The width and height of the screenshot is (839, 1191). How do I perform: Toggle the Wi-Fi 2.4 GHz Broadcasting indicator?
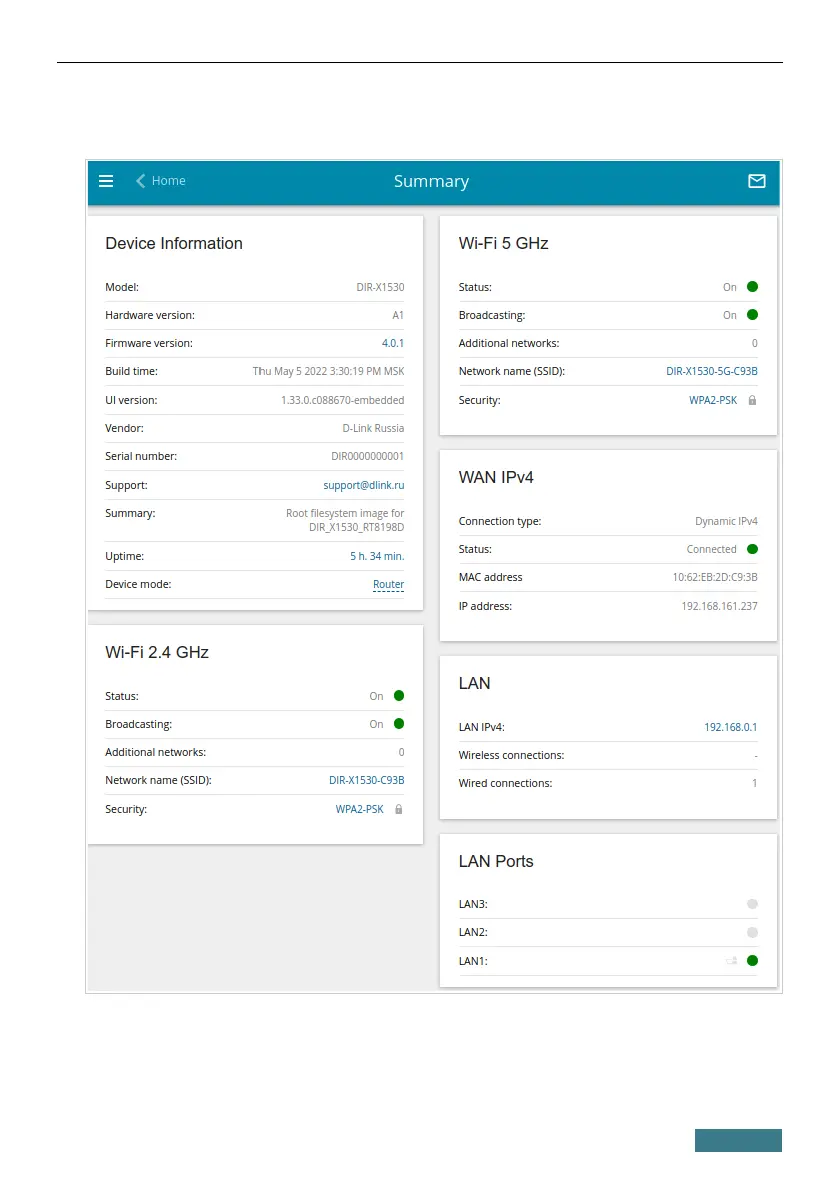pos(398,724)
